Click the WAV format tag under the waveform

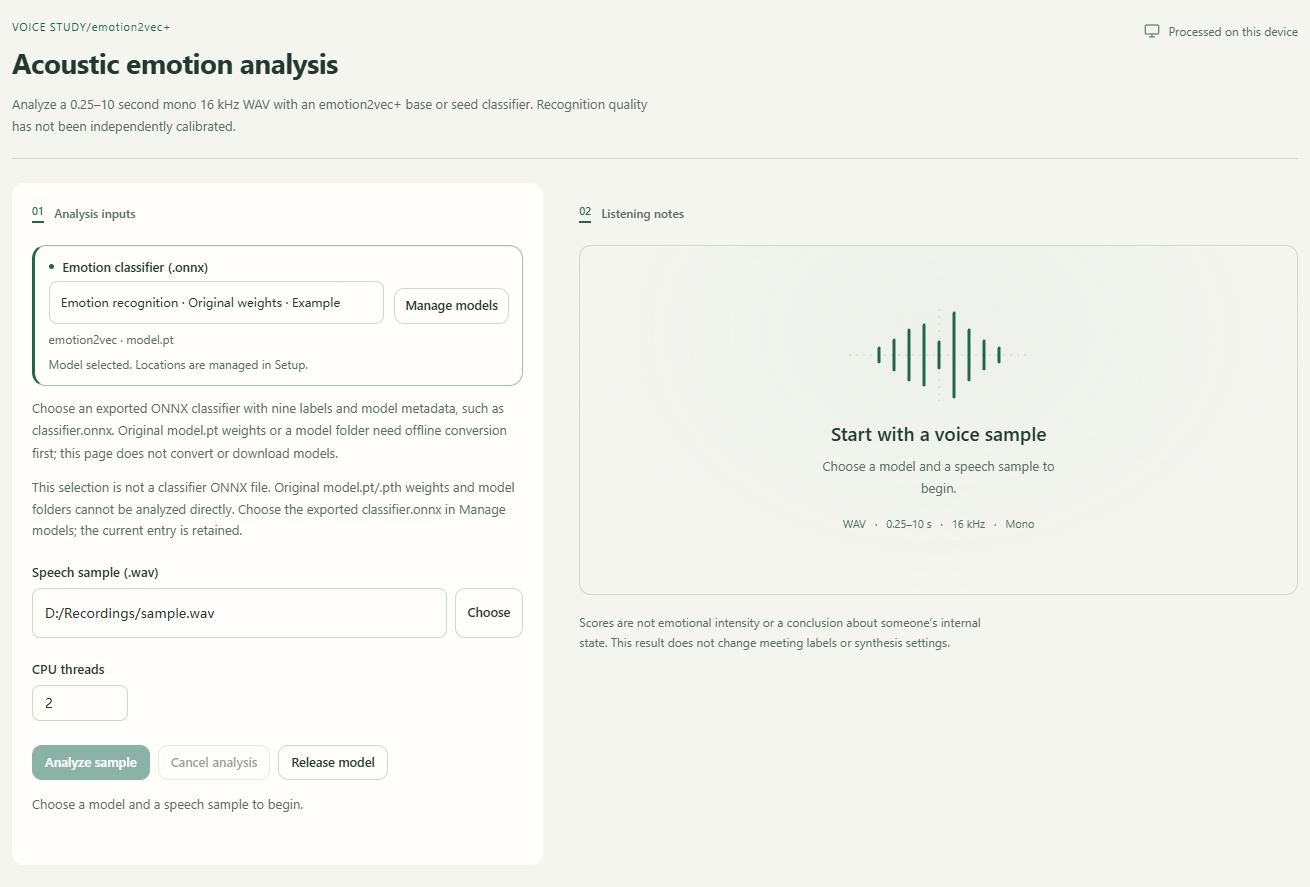pyautogui.click(x=854, y=524)
